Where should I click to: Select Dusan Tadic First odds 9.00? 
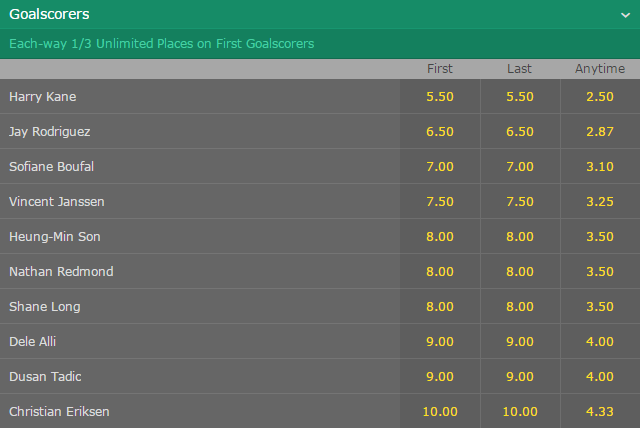pos(440,377)
